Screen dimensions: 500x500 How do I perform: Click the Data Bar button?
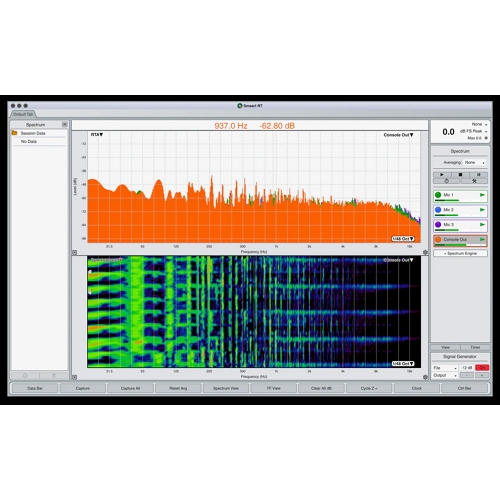tap(35, 388)
